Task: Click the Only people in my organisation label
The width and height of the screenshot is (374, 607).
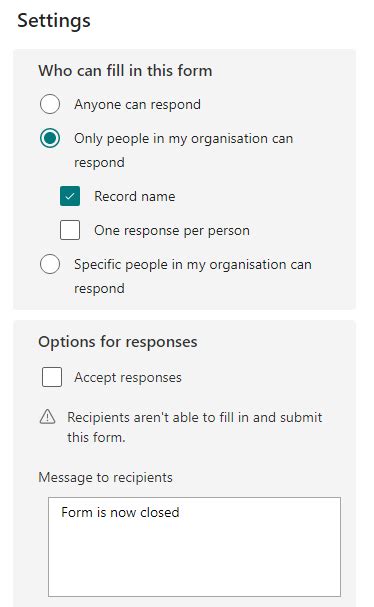Action: pyautogui.click(x=184, y=150)
